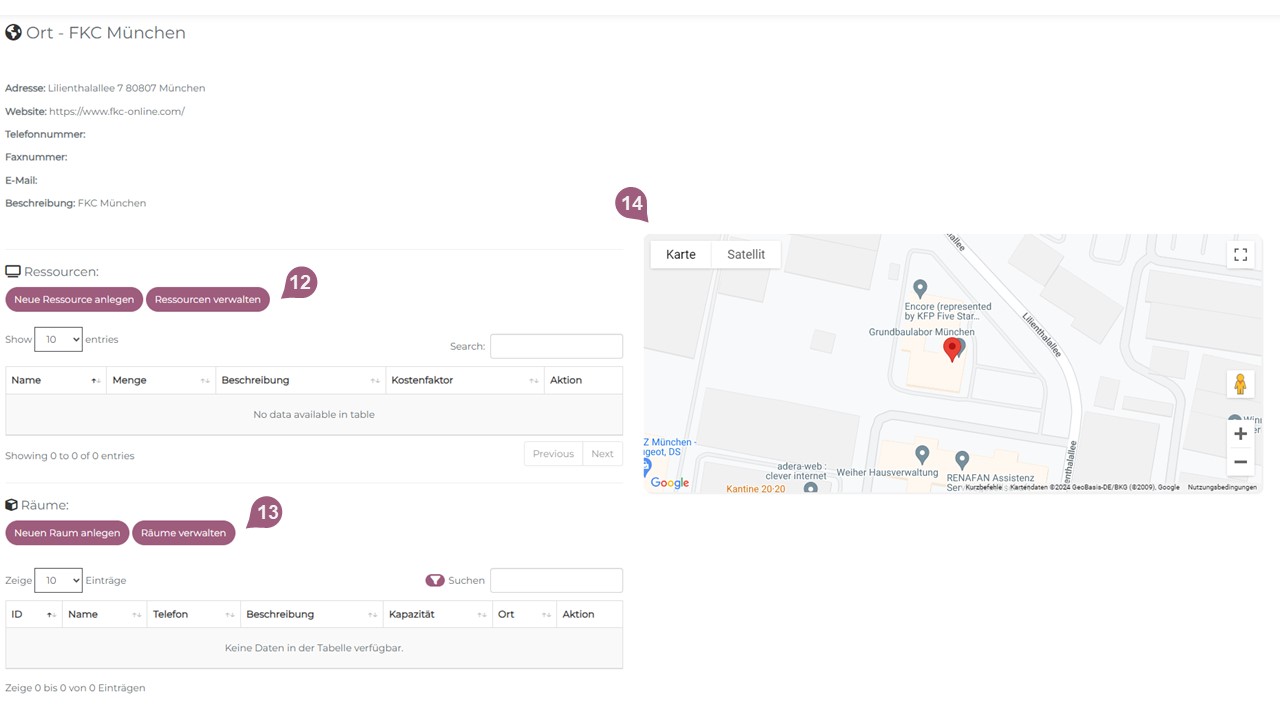Zoom out on the map
Viewport: 1280px width, 720px height.
click(x=1240, y=462)
